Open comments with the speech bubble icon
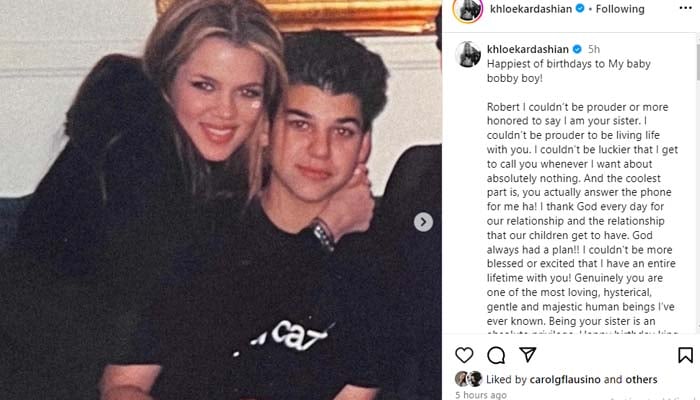 [496, 355]
